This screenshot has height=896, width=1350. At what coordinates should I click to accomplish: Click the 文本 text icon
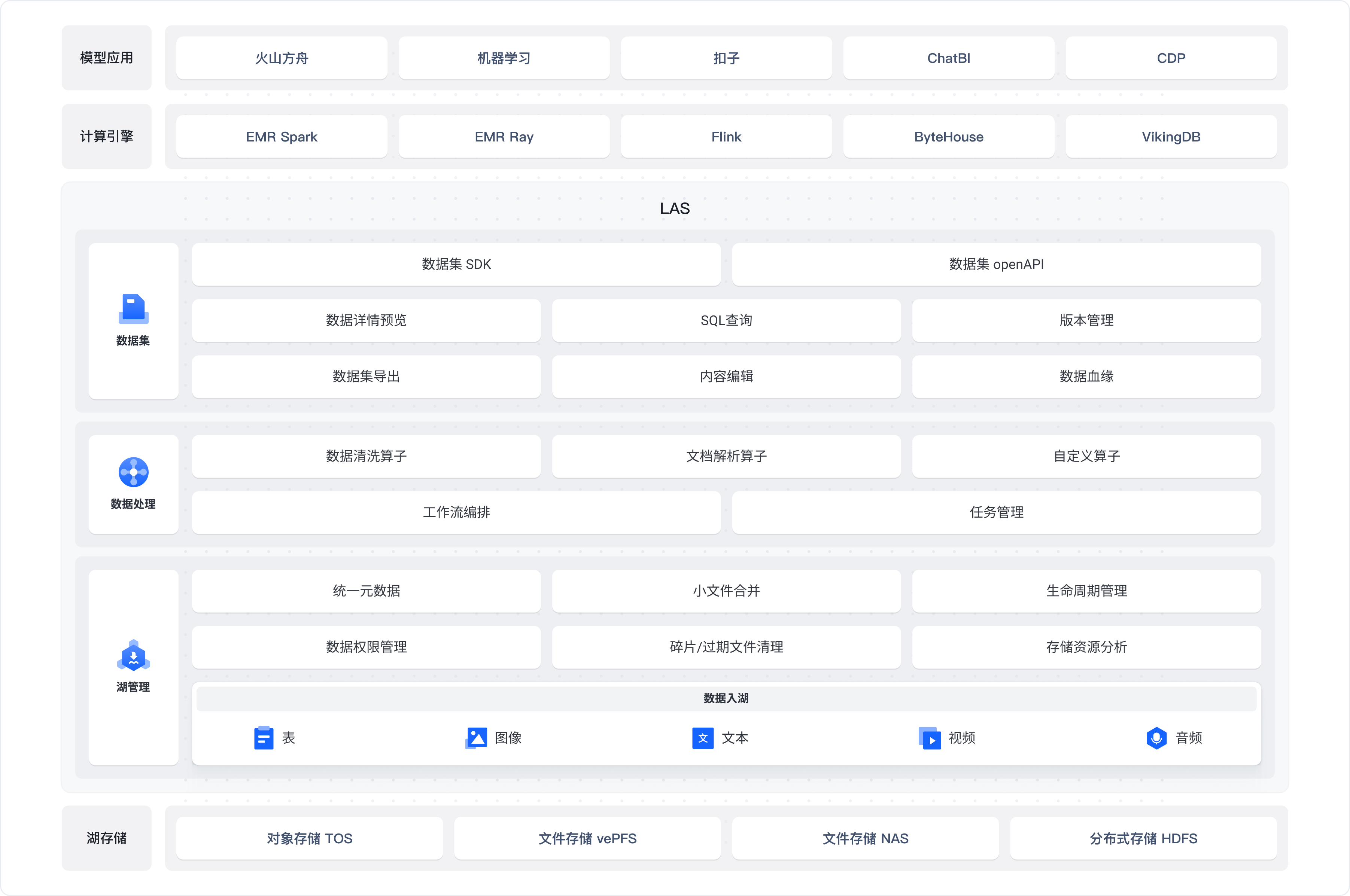pos(702,738)
